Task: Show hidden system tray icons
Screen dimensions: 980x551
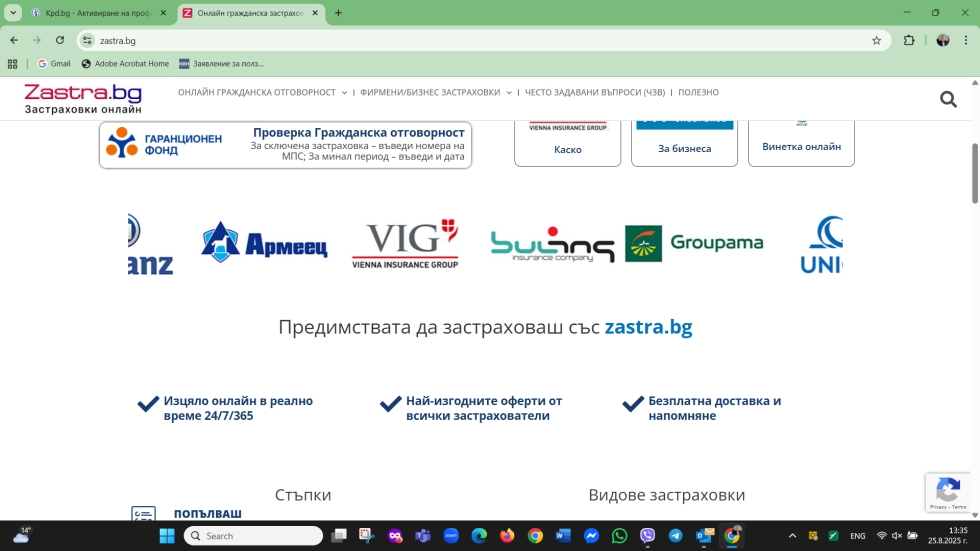Action: click(x=792, y=536)
